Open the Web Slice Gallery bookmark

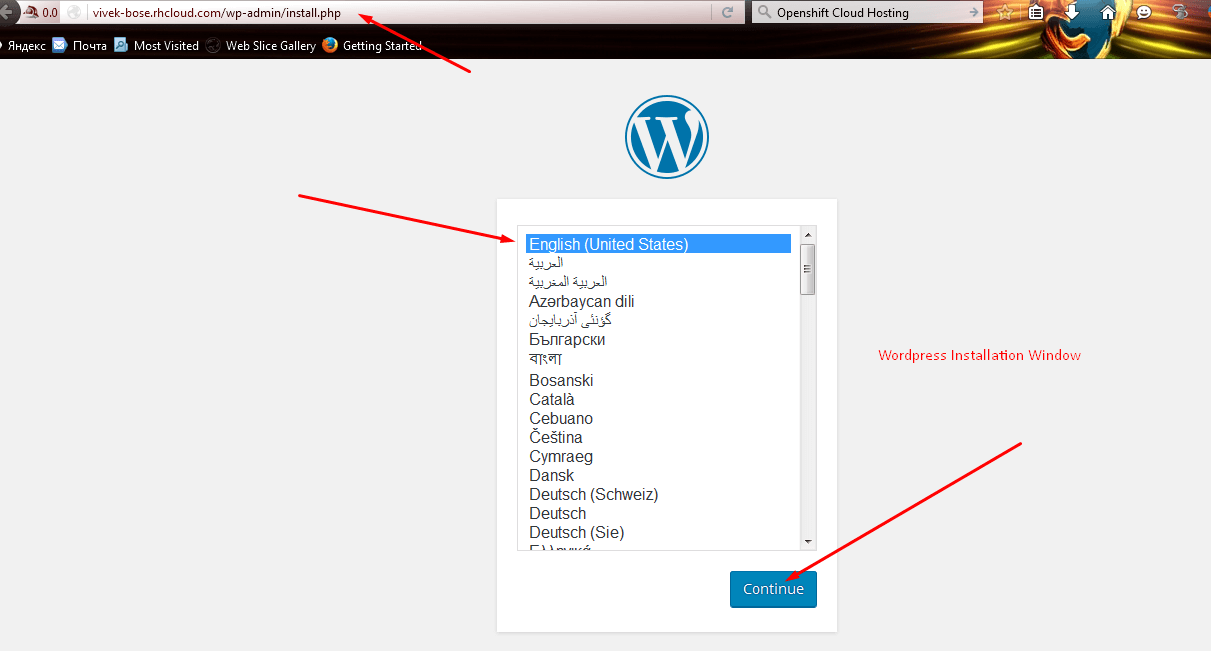click(261, 45)
